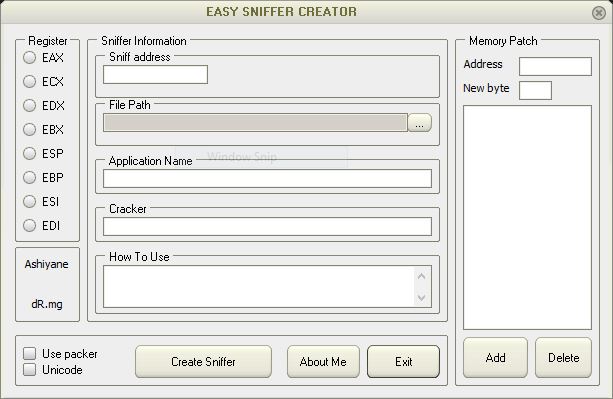This screenshot has height=399, width=613.
Task: Click the Sniff address input field
Action: (x=155, y=74)
